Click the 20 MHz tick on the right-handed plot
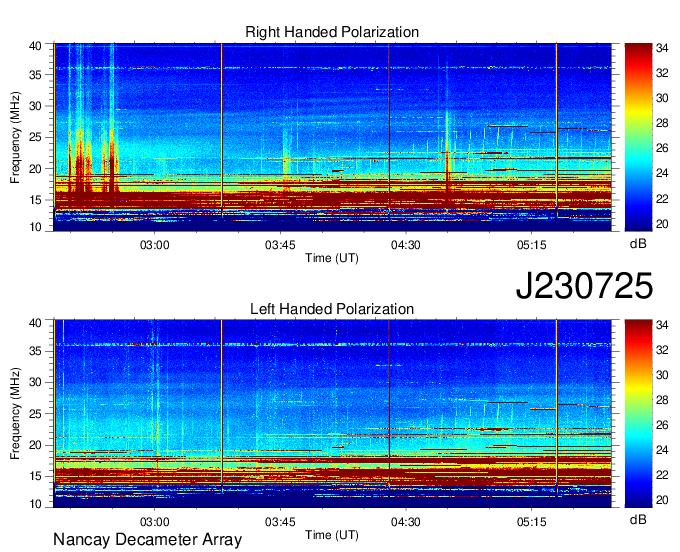680x552 pixels. (36, 169)
